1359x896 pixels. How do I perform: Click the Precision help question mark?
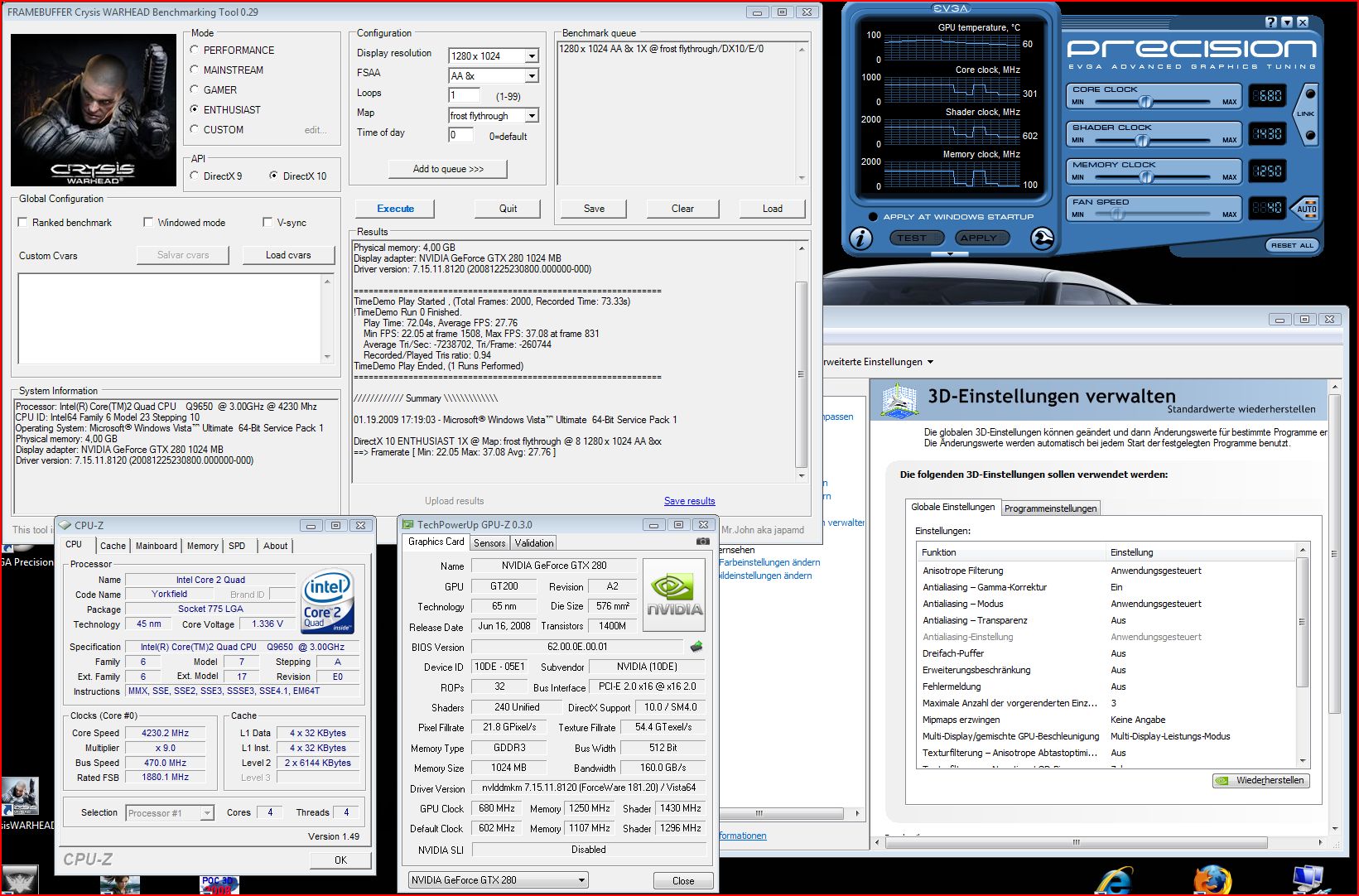[1271, 22]
